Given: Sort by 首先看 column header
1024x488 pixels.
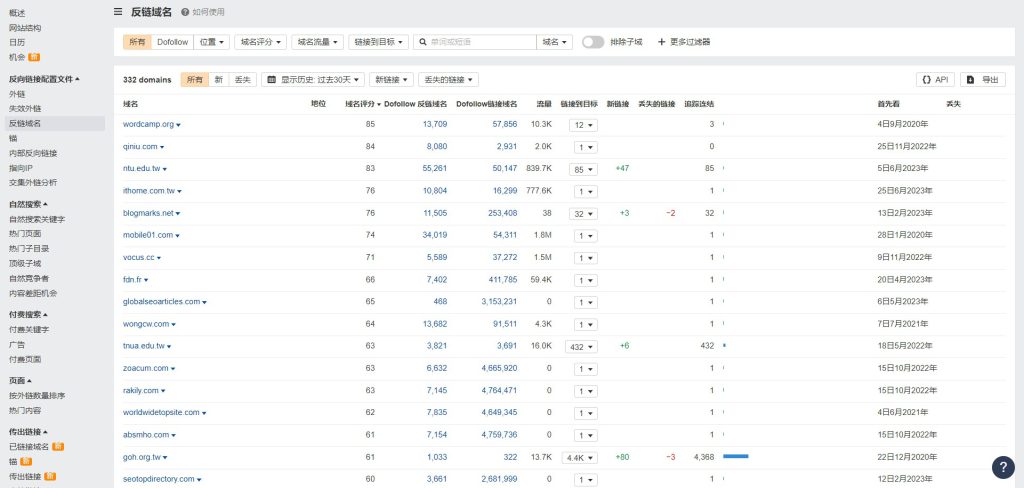Looking at the screenshot, I should click(888, 104).
